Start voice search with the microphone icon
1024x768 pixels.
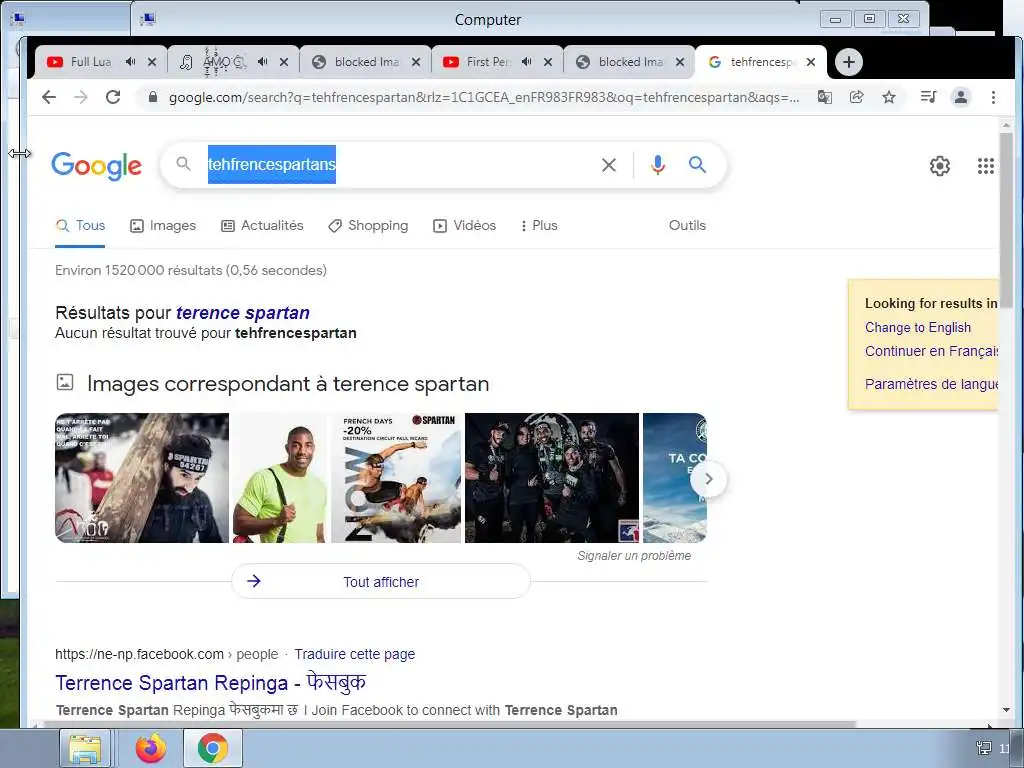(658, 165)
